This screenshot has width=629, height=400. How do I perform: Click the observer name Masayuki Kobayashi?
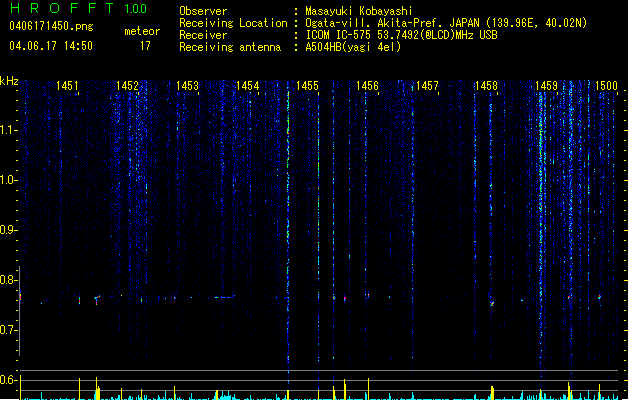359,11
